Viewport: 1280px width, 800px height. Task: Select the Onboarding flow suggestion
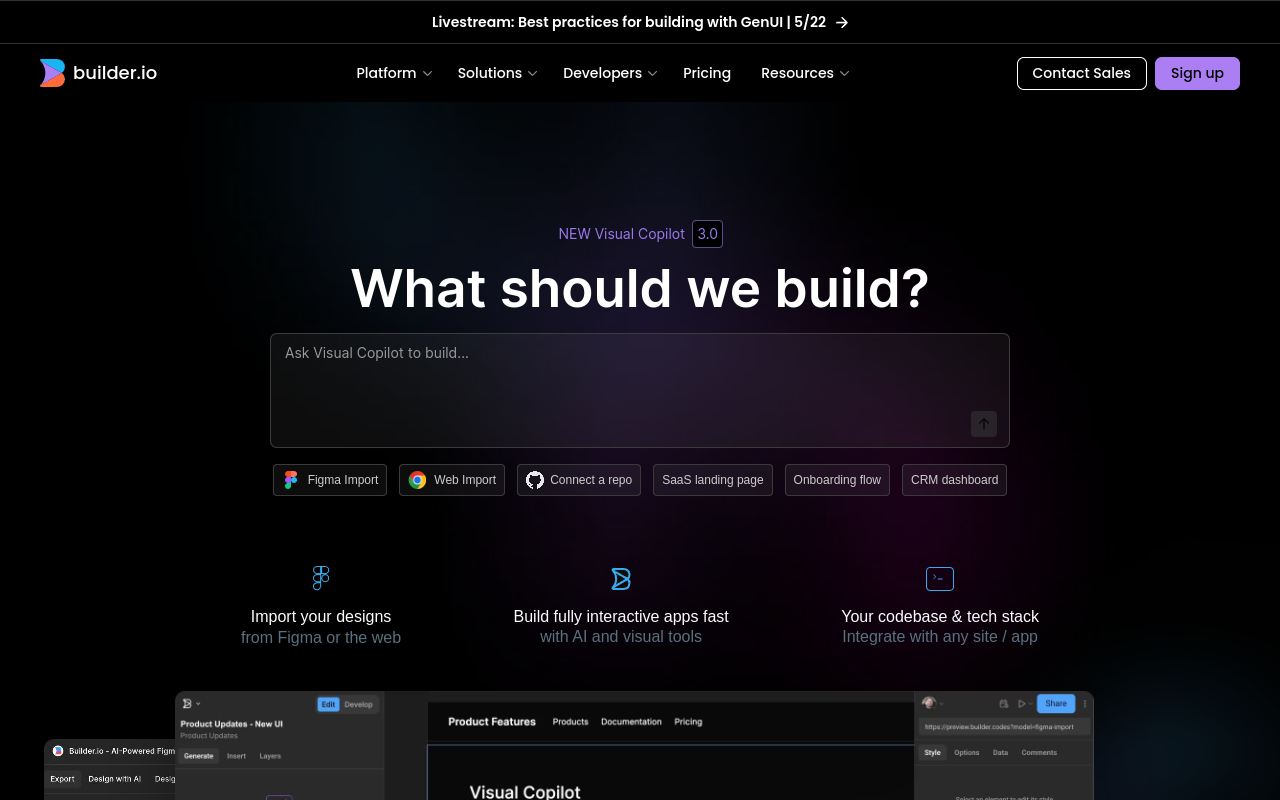837,480
